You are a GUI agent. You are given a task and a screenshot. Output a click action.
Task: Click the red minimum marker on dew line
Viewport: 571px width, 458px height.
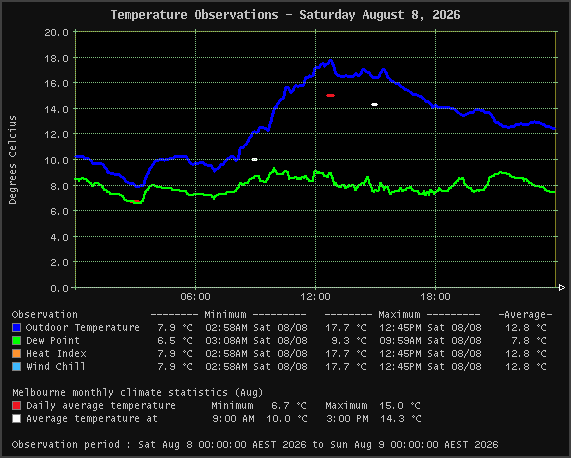[135, 201]
